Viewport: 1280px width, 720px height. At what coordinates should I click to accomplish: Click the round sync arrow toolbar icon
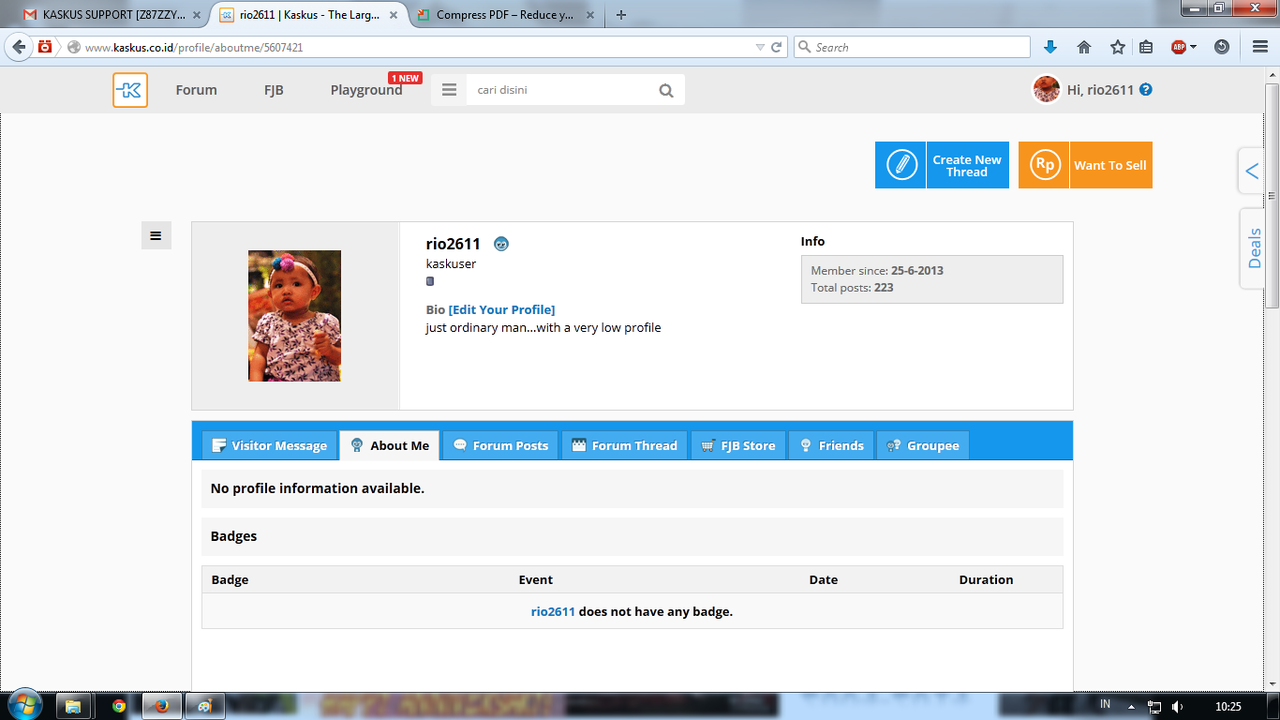[1222, 47]
